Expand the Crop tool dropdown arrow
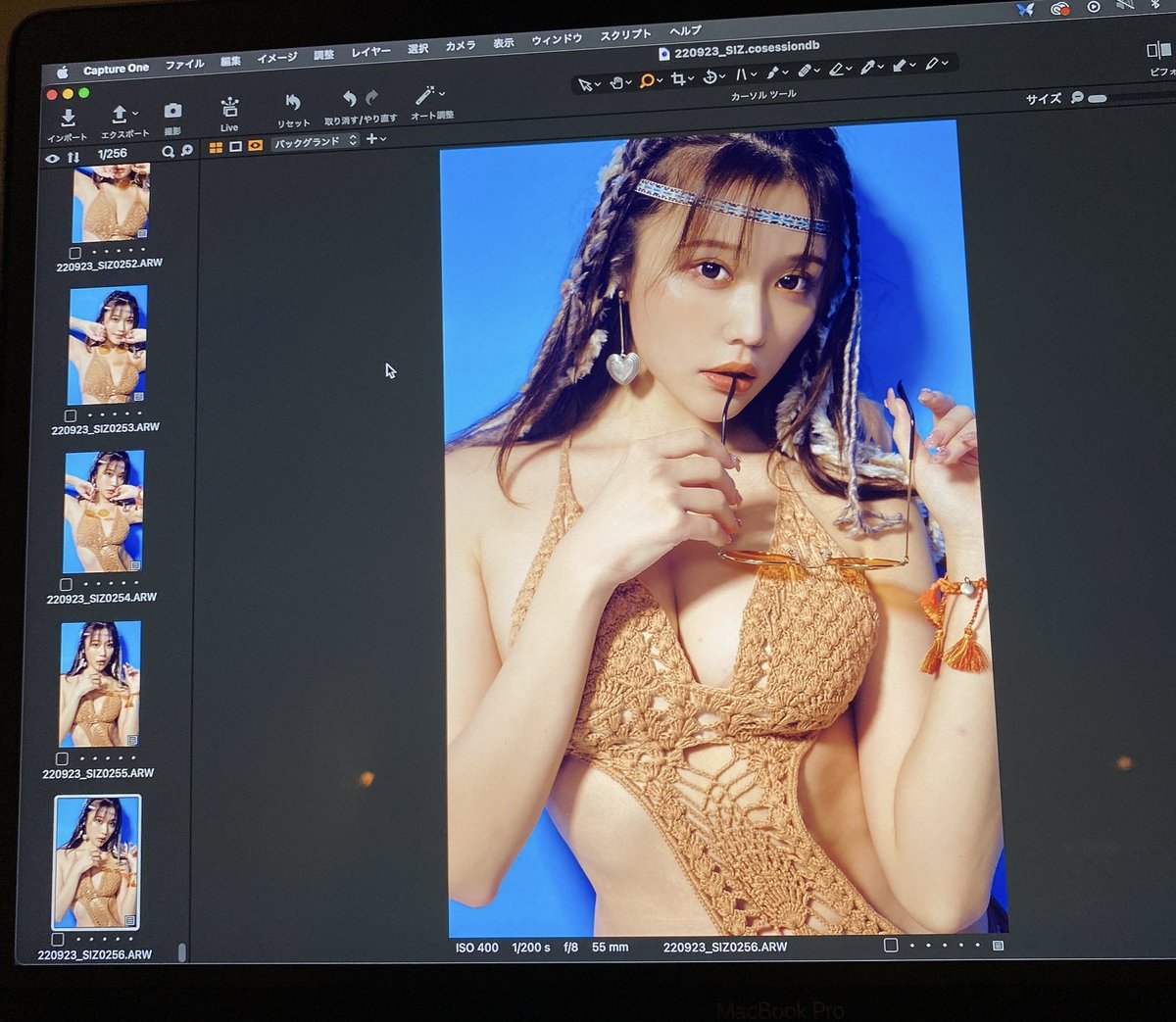Viewport: 1176px width, 1022px height. click(691, 79)
